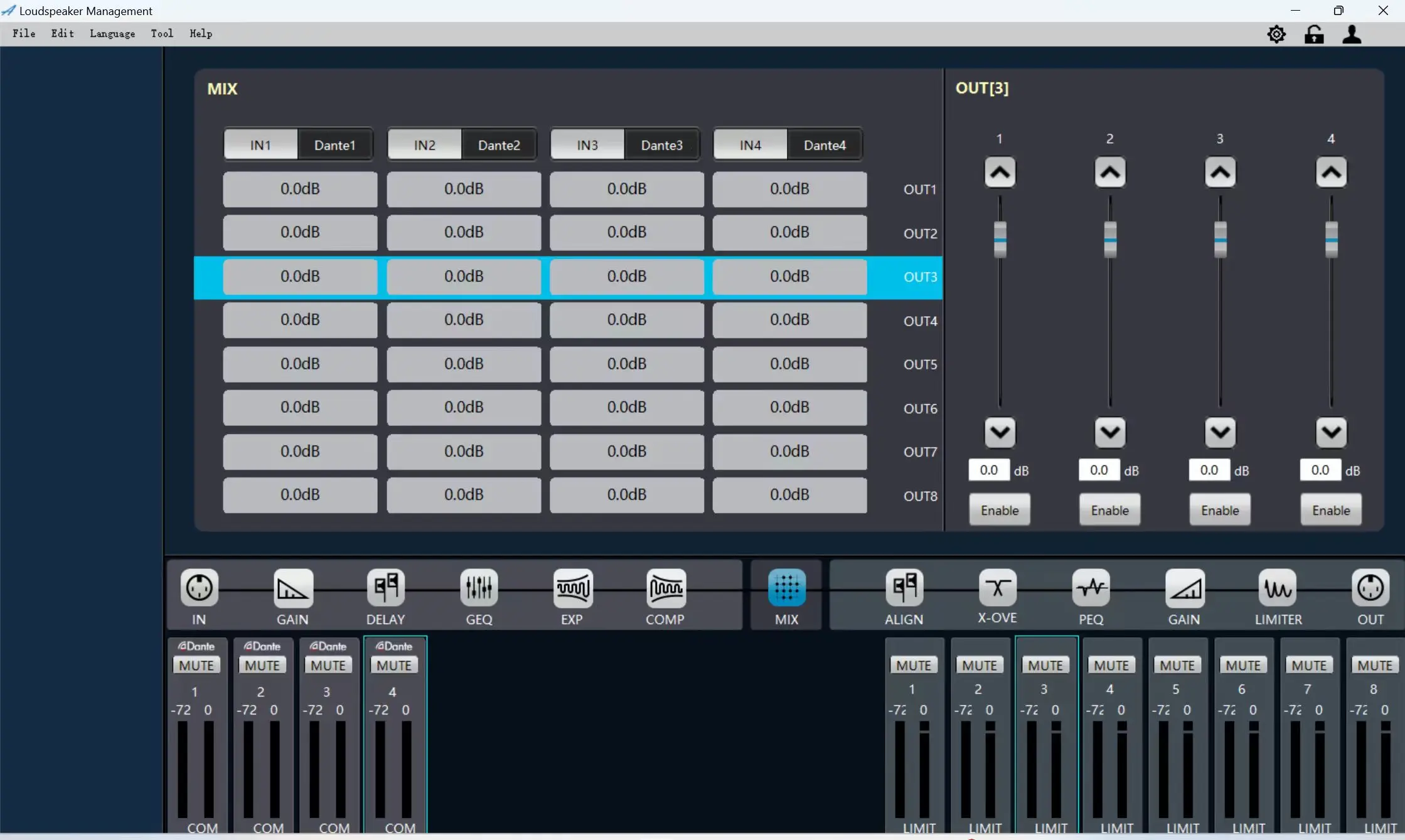Mute output channel 7
Viewport: 1405px width, 840px height.
[1309, 665]
